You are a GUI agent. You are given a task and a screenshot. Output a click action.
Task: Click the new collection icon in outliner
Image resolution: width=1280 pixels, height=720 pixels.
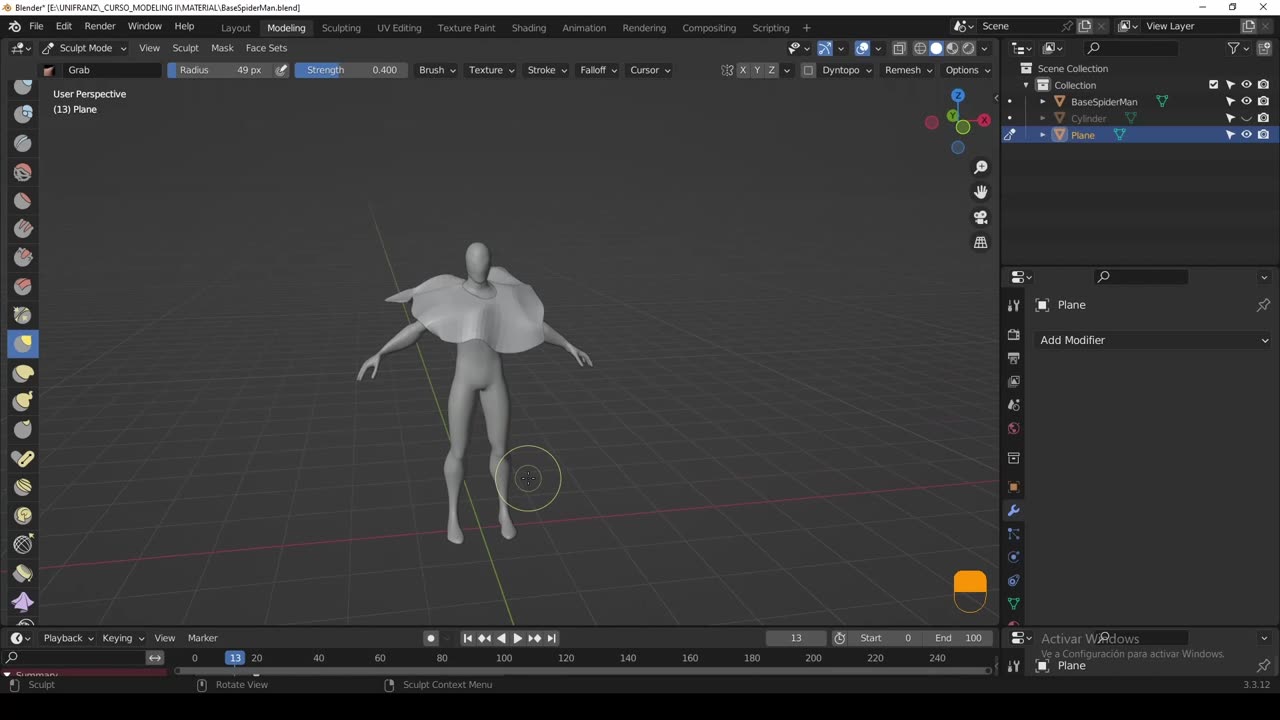(x=1264, y=48)
